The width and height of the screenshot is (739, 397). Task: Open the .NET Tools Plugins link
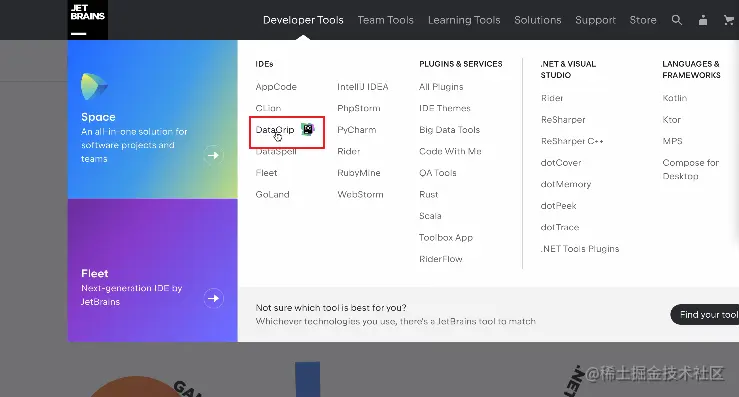click(580, 249)
